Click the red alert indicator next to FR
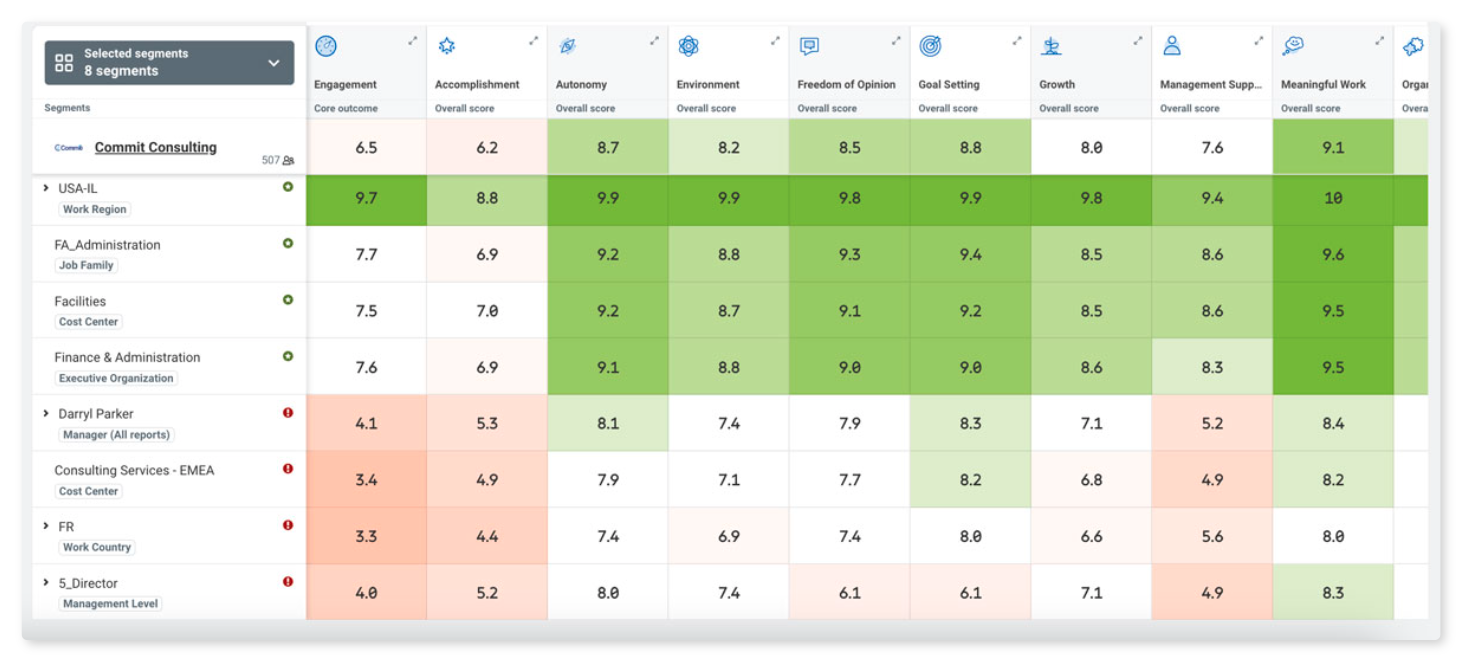This screenshot has height=670, width=1465. [286, 524]
